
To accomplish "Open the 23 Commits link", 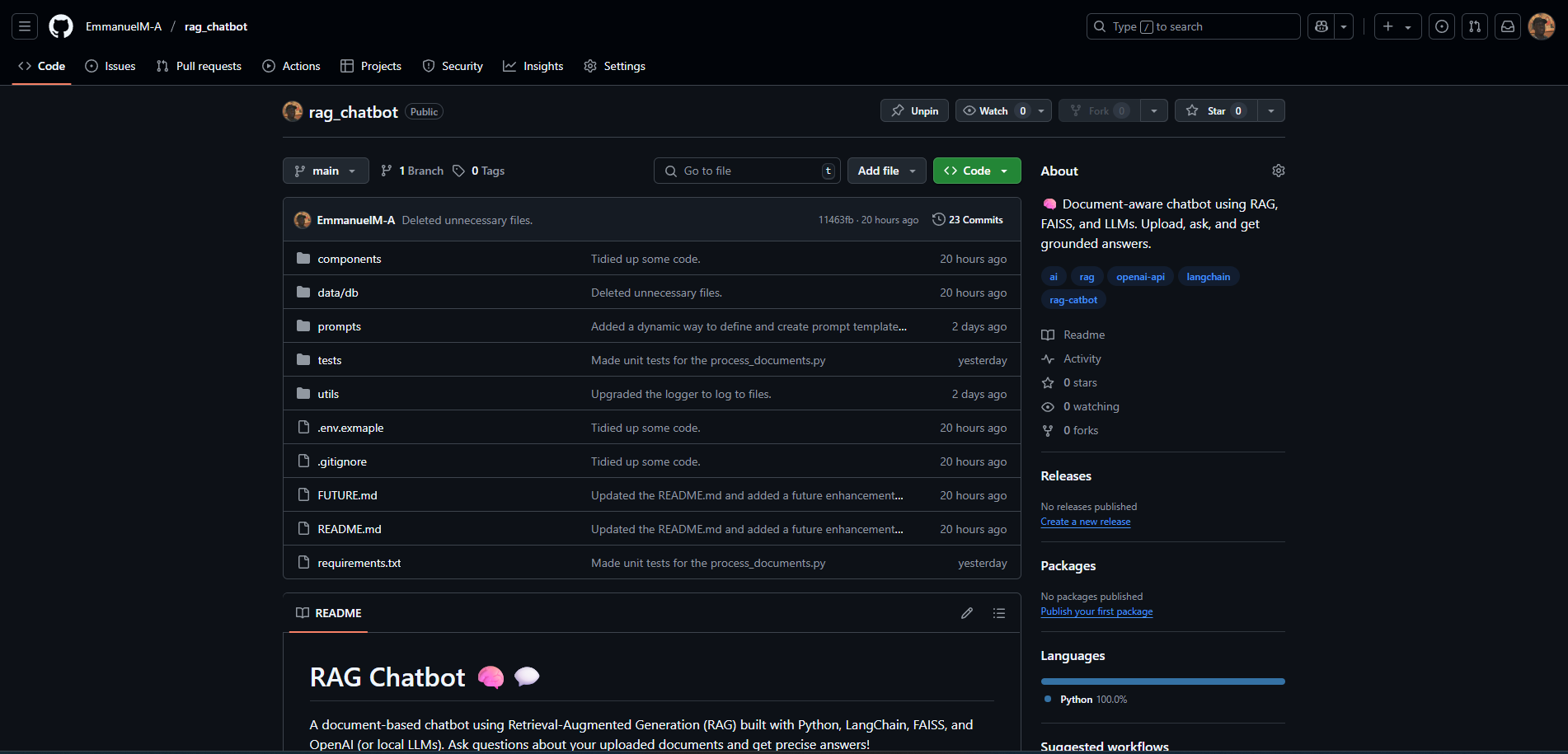I will coord(968,219).
